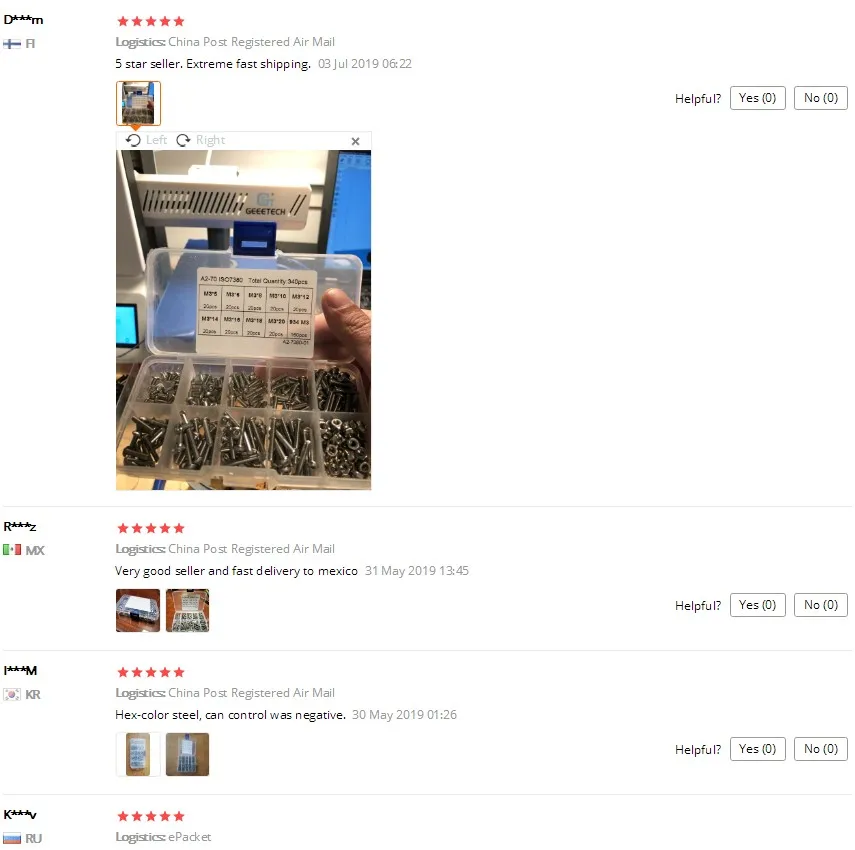
Task: Rotate the review photo left
Action: pos(146,140)
